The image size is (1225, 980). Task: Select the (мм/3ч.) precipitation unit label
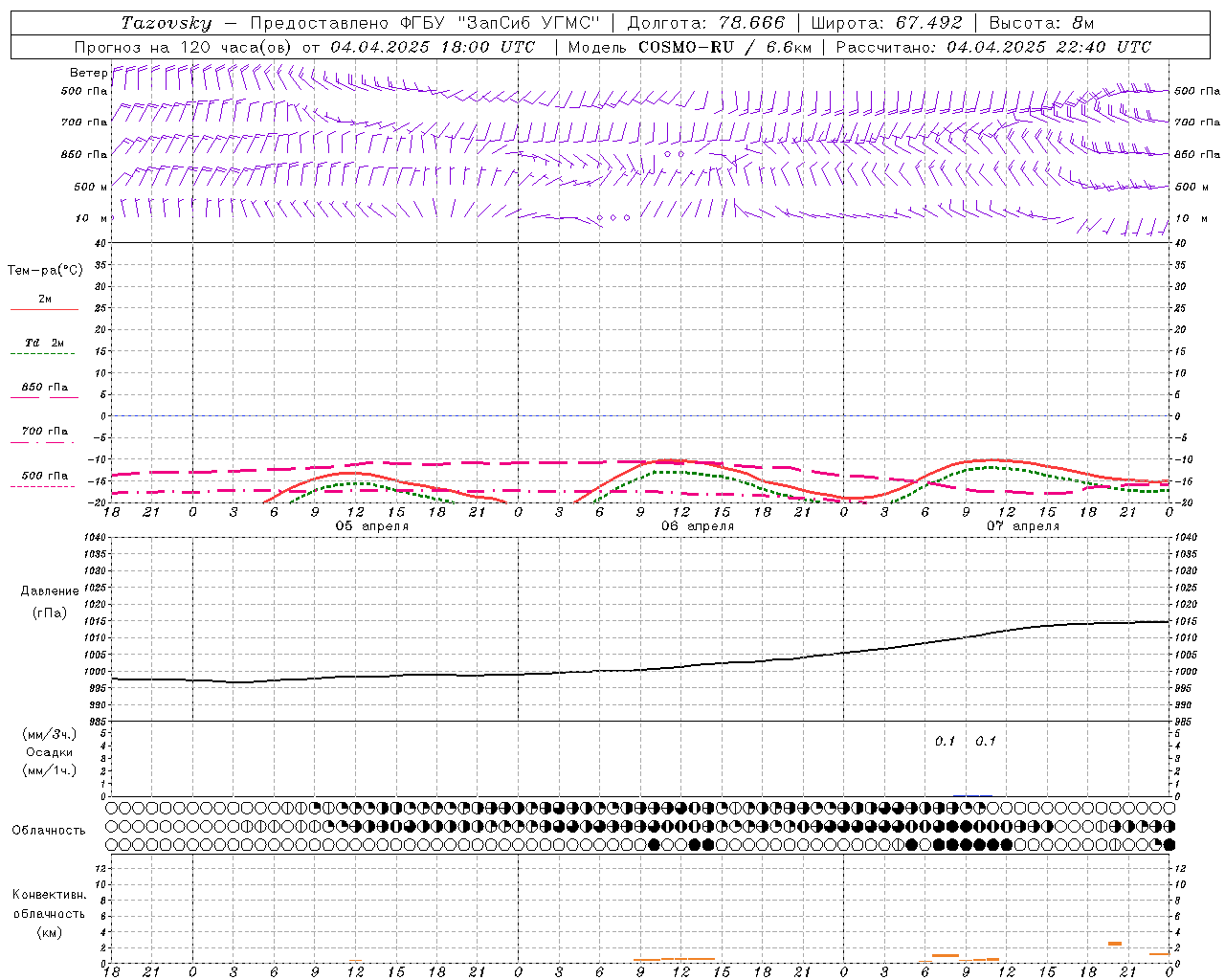(x=50, y=734)
